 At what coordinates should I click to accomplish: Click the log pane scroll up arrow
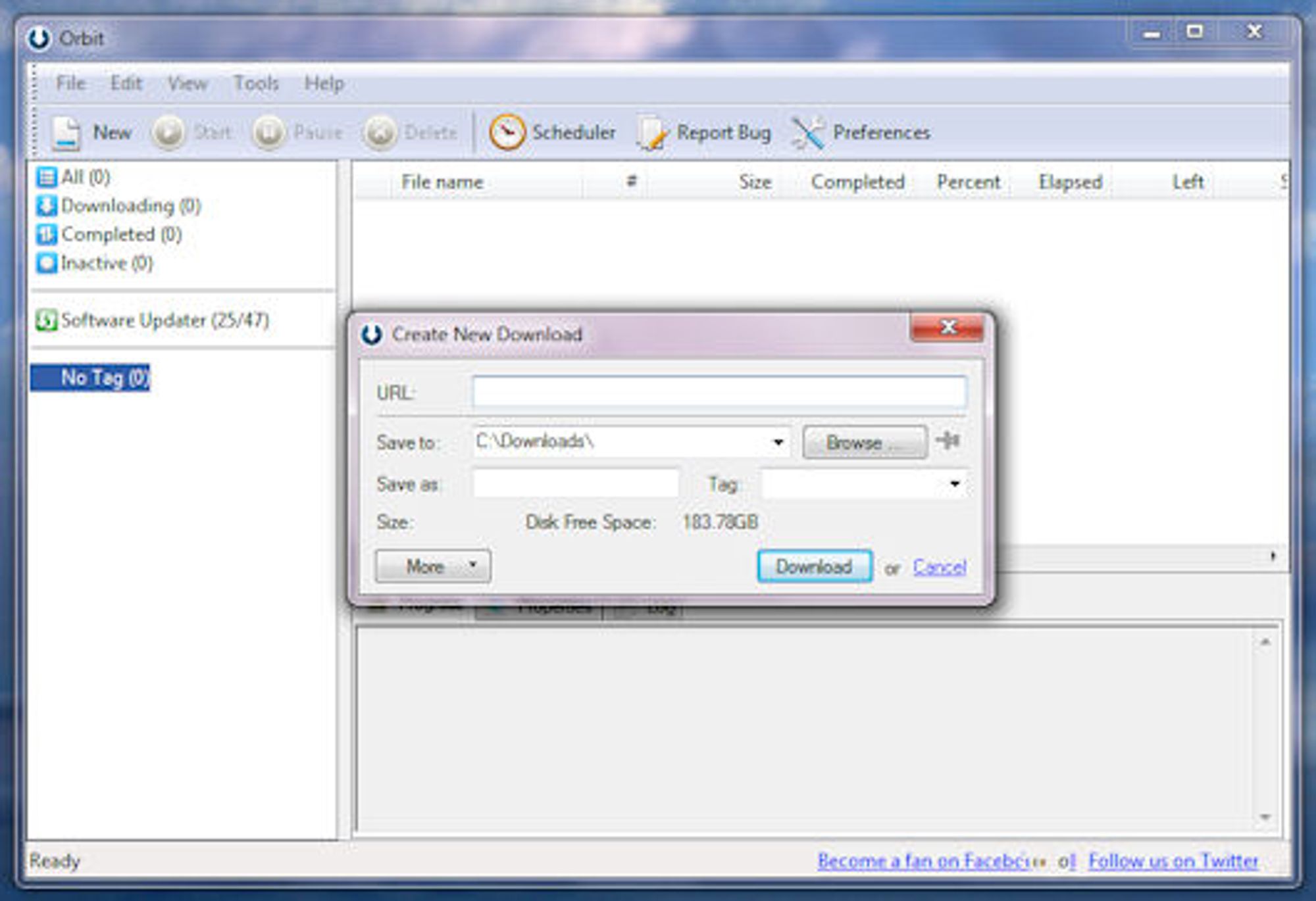click(x=1265, y=642)
